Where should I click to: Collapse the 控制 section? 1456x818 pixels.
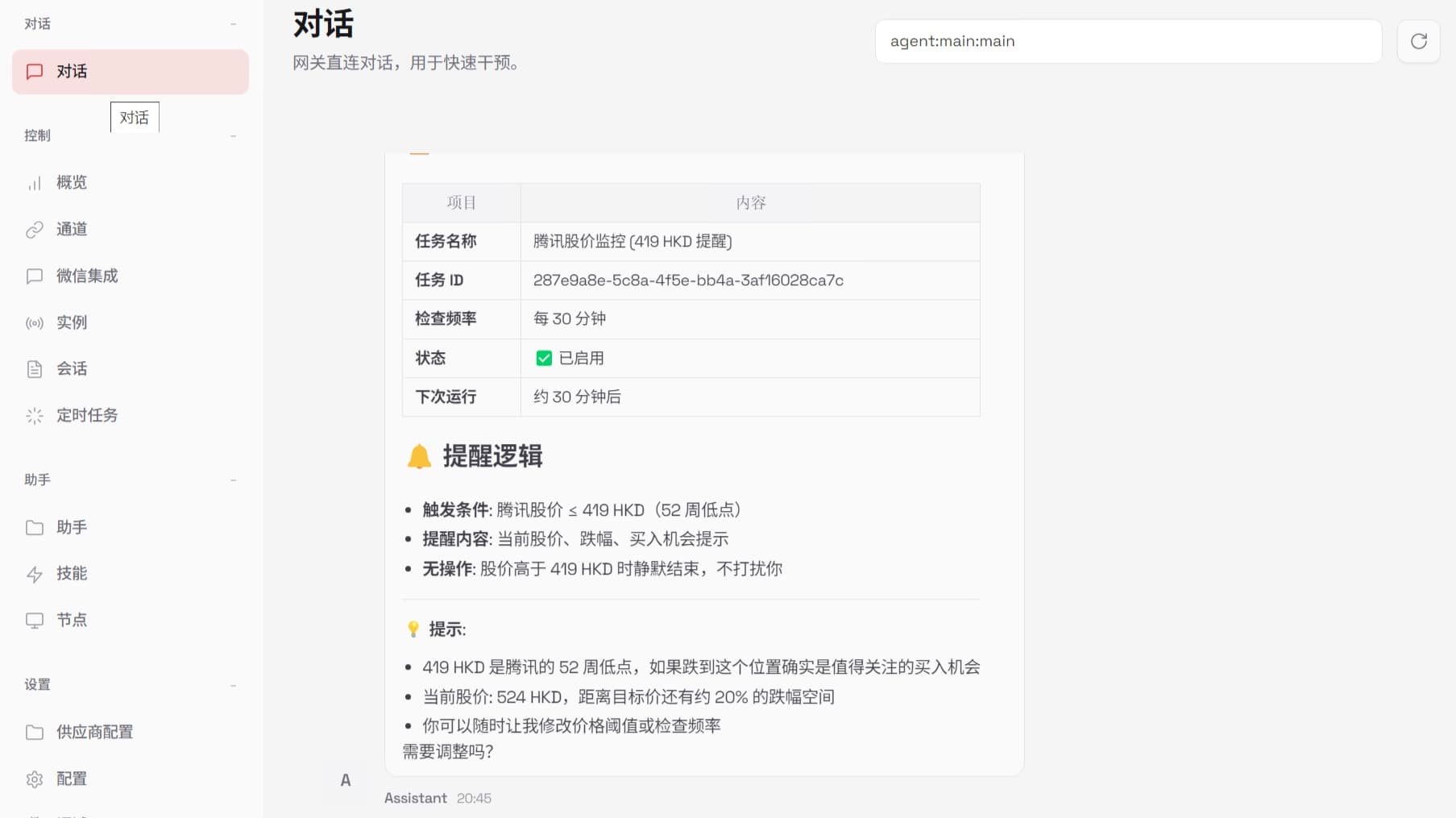click(x=234, y=135)
